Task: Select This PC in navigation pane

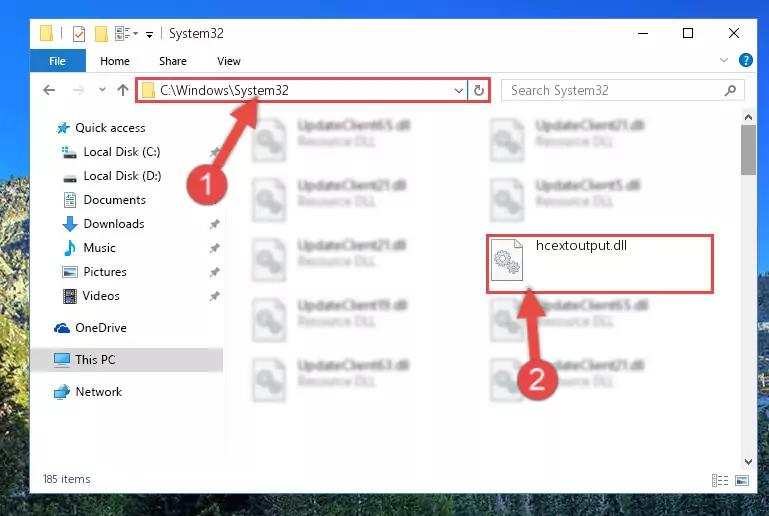Action: [x=127, y=360]
